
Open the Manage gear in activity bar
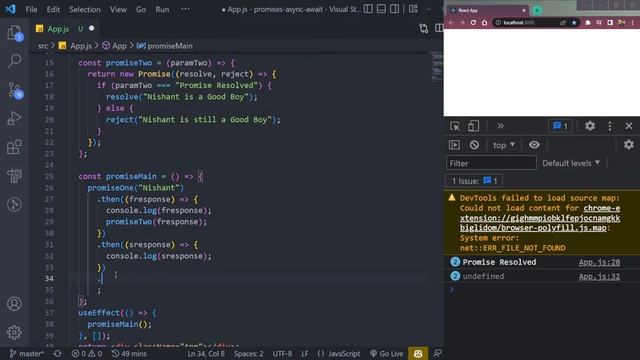click(x=14, y=332)
